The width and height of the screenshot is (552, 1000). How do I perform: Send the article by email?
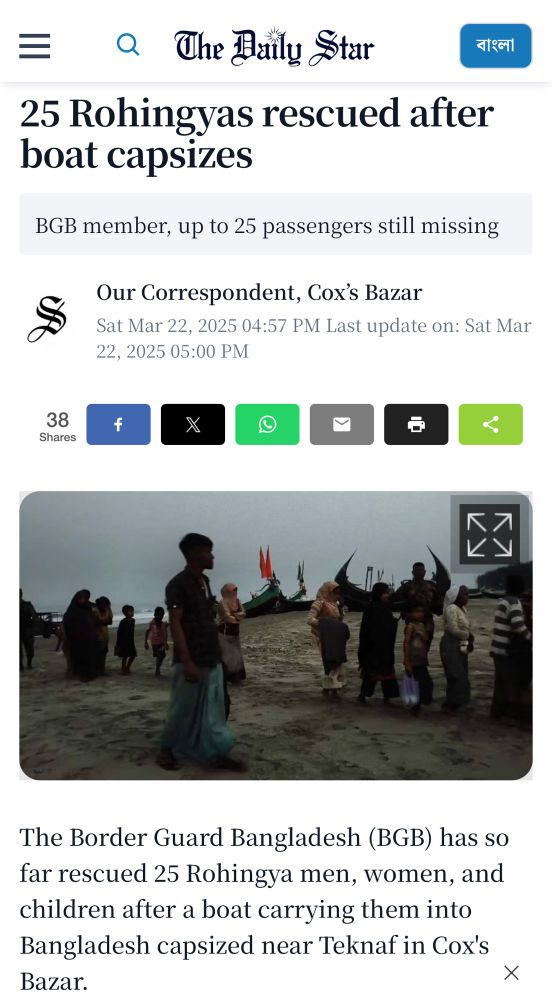coord(342,424)
